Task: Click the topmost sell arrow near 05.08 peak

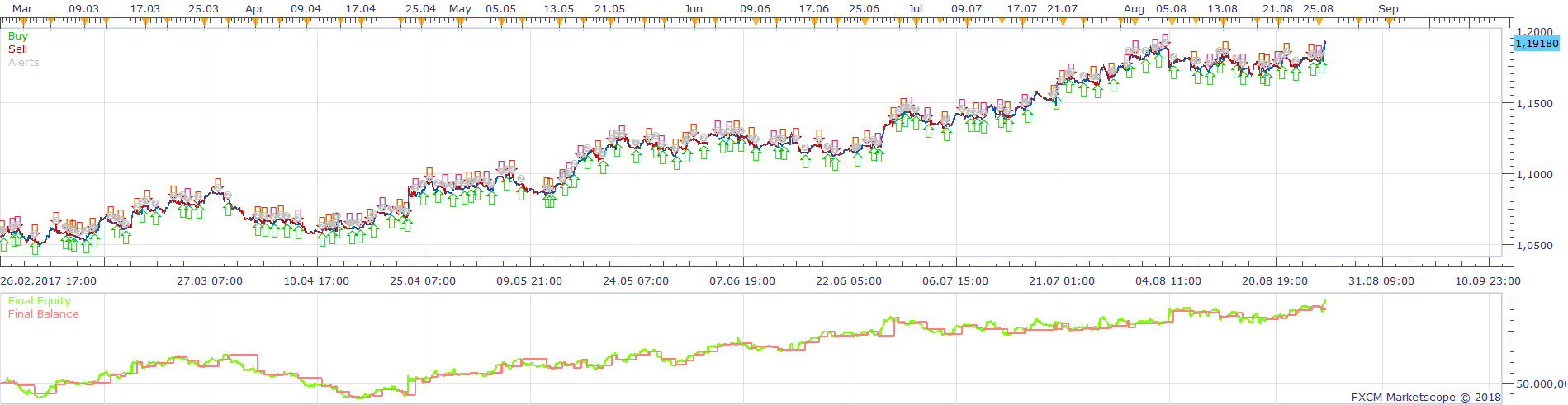Action: point(1165,40)
